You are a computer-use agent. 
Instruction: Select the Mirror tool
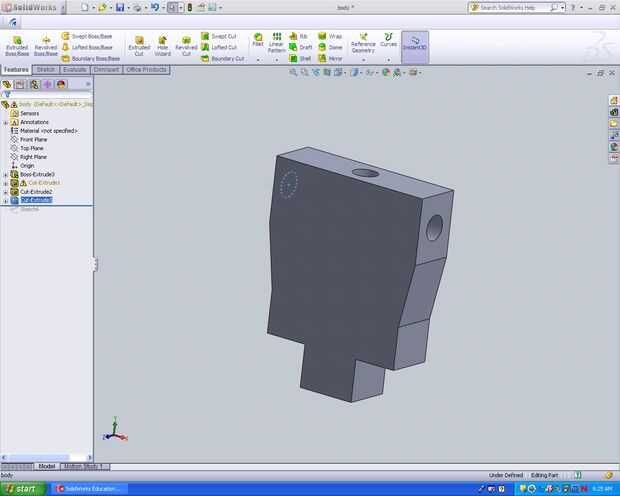click(x=330, y=59)
